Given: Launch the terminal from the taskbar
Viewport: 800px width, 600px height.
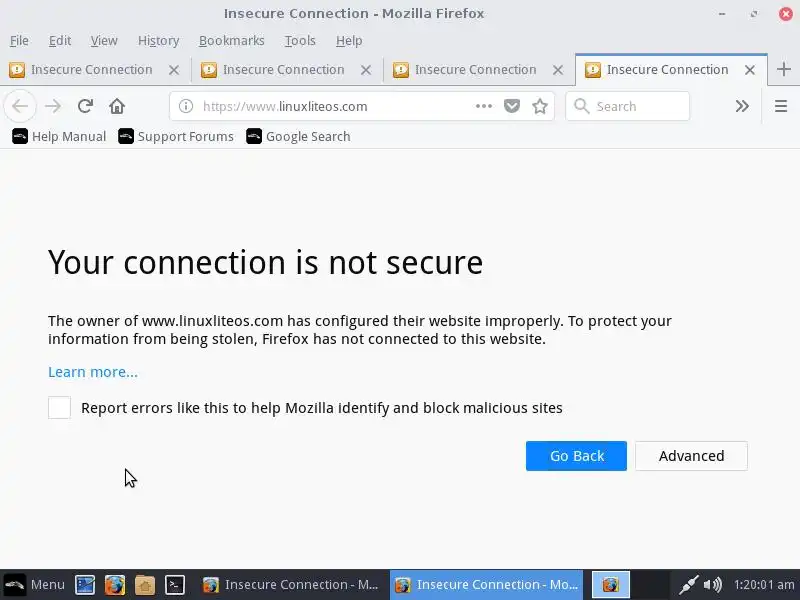Looking at the screenshot, I should click(x=174, y=585).
